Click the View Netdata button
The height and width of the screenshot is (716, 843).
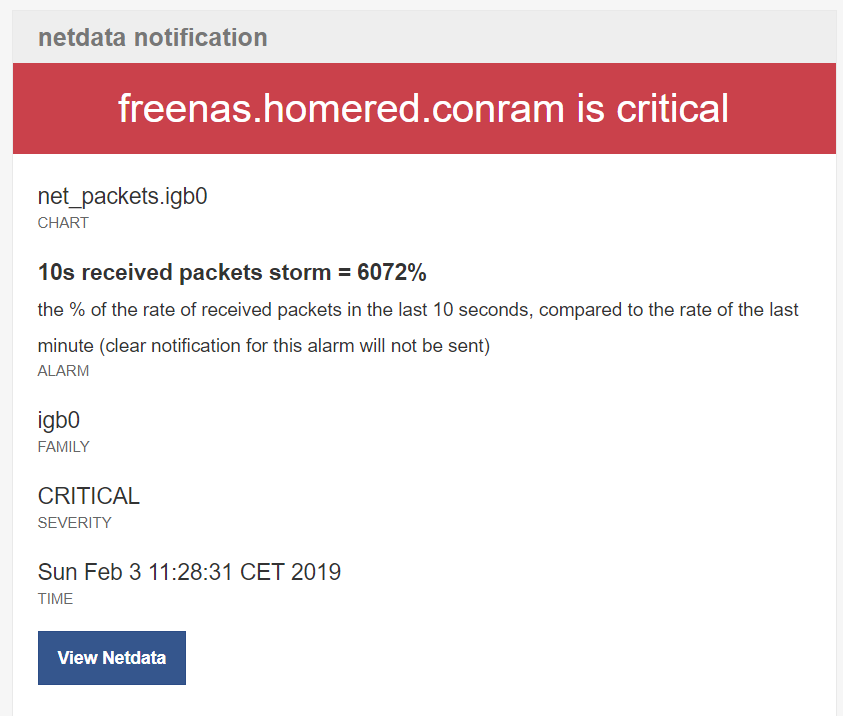pos(112,658)
